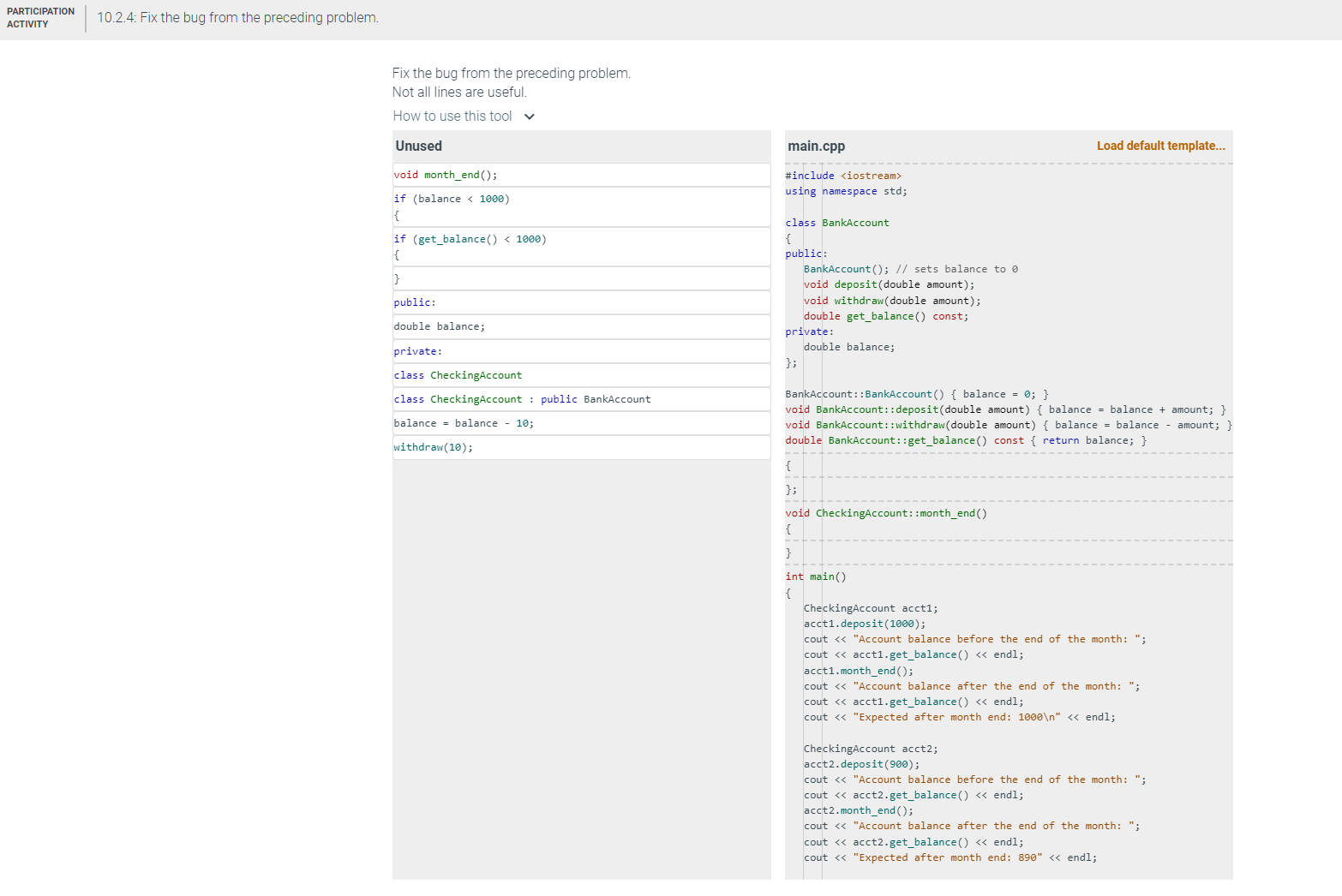Click the 'Unused' panel header
This screenshot has width=1342, height=896.
pos(419,146)
